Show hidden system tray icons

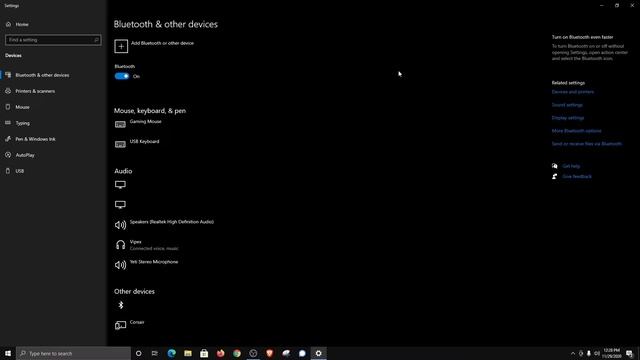pyautogui.click(x=573, y=353)
